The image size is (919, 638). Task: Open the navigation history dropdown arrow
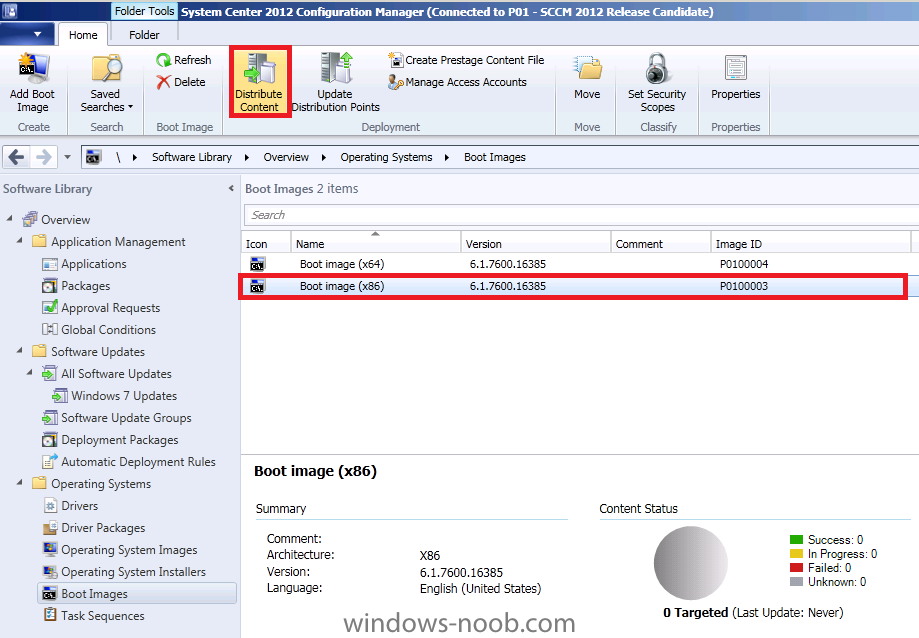click(67, 157)
